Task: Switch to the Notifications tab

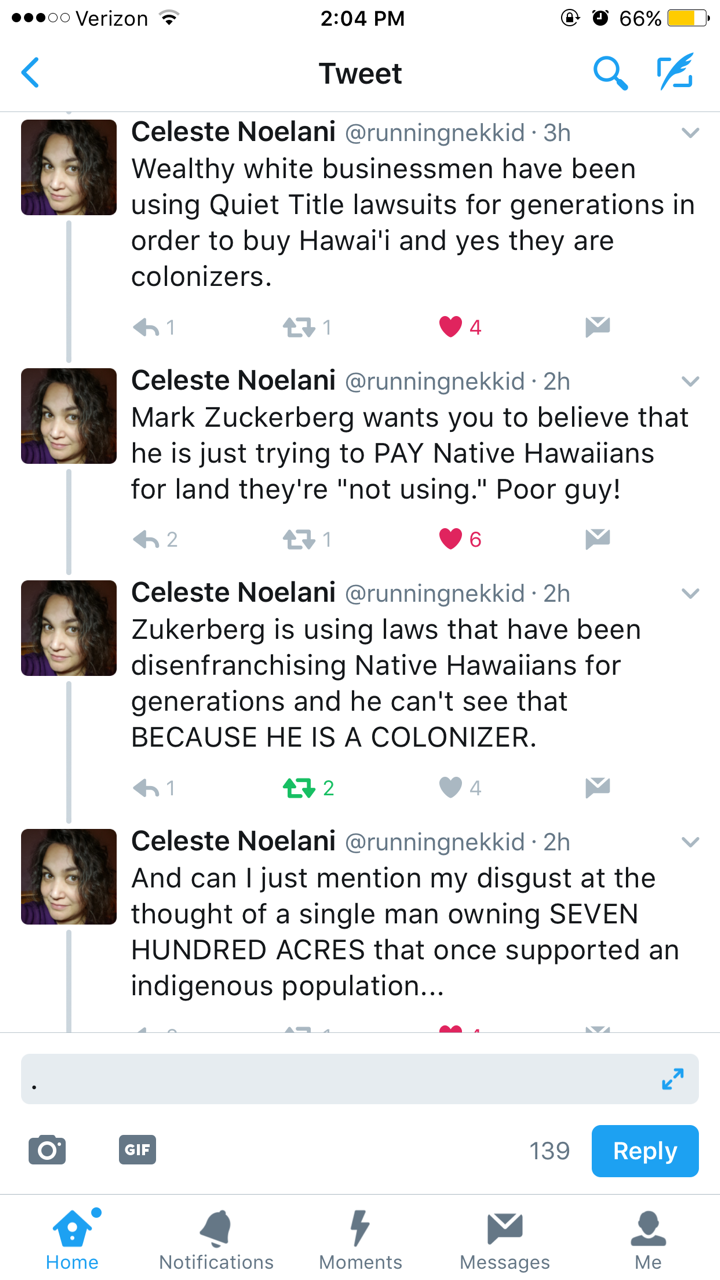Action: [216, 1240]
